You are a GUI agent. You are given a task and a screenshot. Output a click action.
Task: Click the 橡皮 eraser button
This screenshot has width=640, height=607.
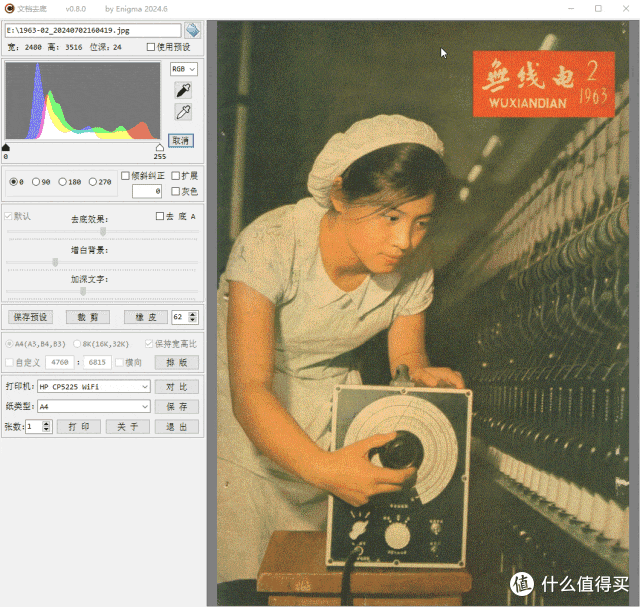point(146,317)
